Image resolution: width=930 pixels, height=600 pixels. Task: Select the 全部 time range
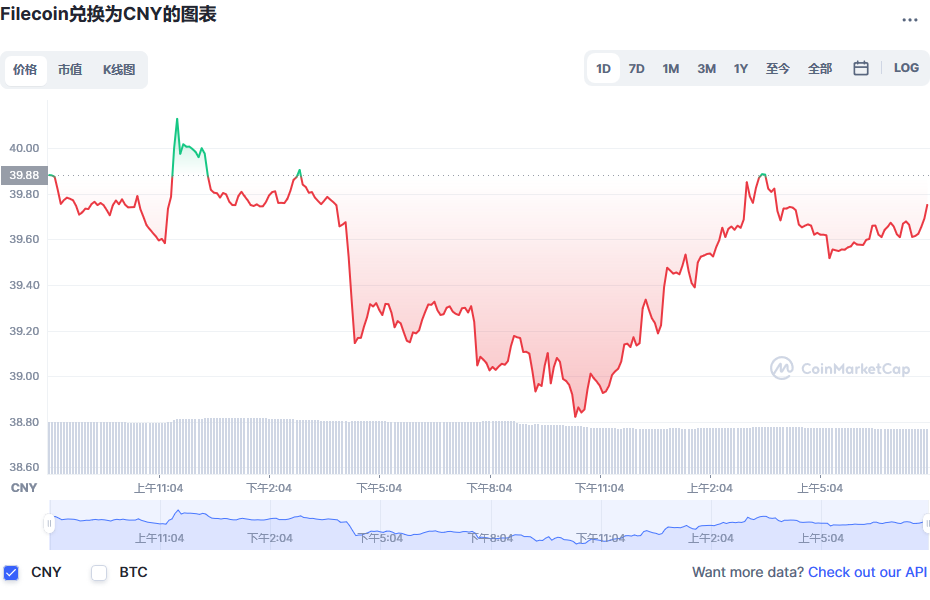820,69
